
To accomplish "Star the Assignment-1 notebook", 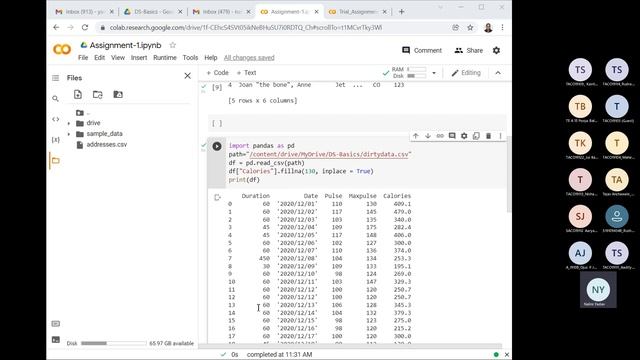I will click(x=173, y=45).
